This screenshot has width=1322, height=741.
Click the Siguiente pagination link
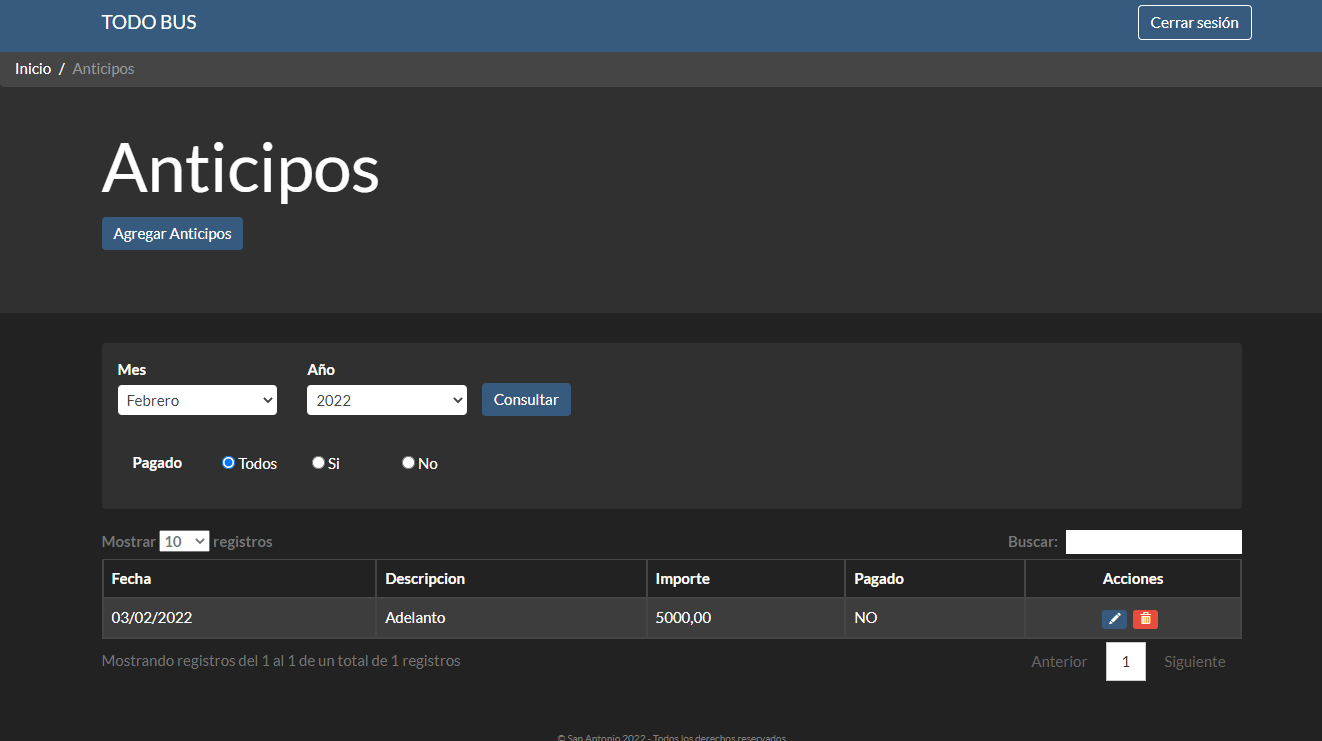tap(1194, 662)
